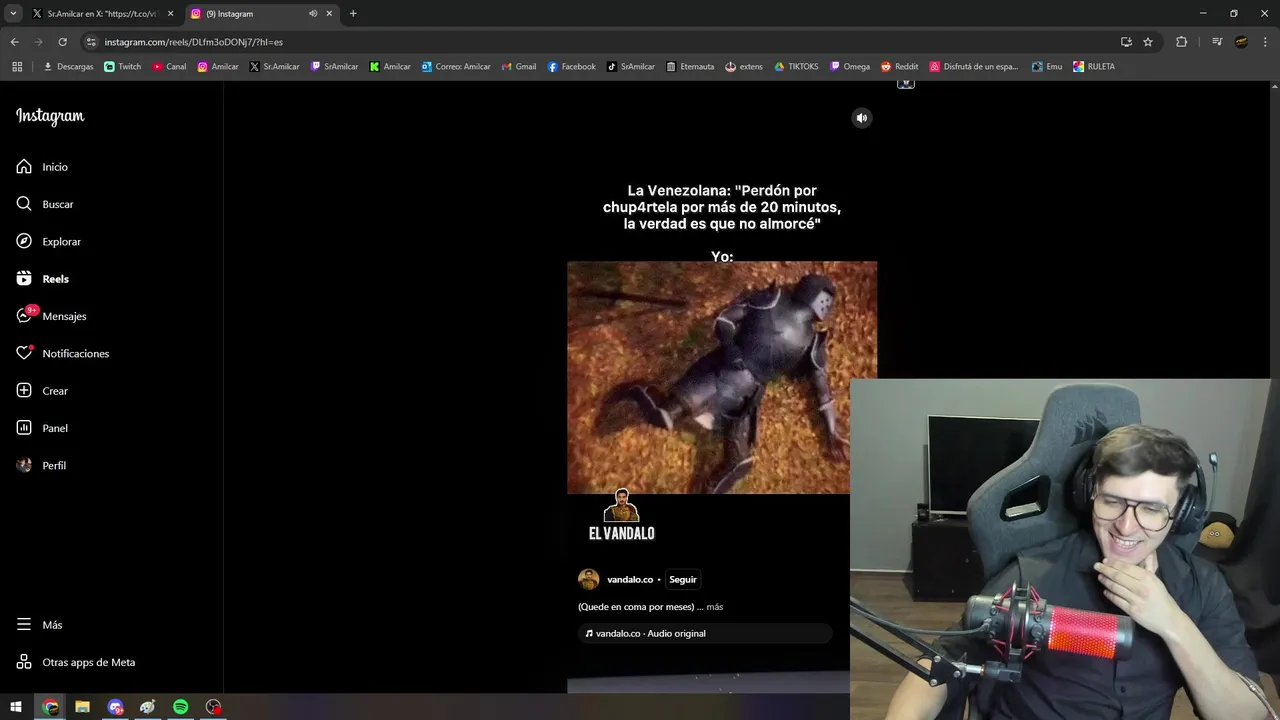Open extens bookmark
The width and height of the screenshot is (1280, 720).
[x=744, y=67]
